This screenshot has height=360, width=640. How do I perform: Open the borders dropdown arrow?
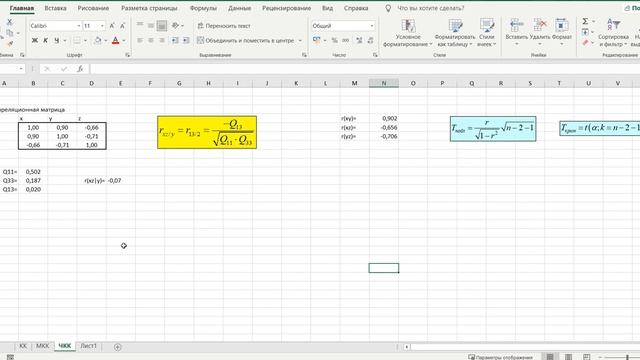point(85,40)
